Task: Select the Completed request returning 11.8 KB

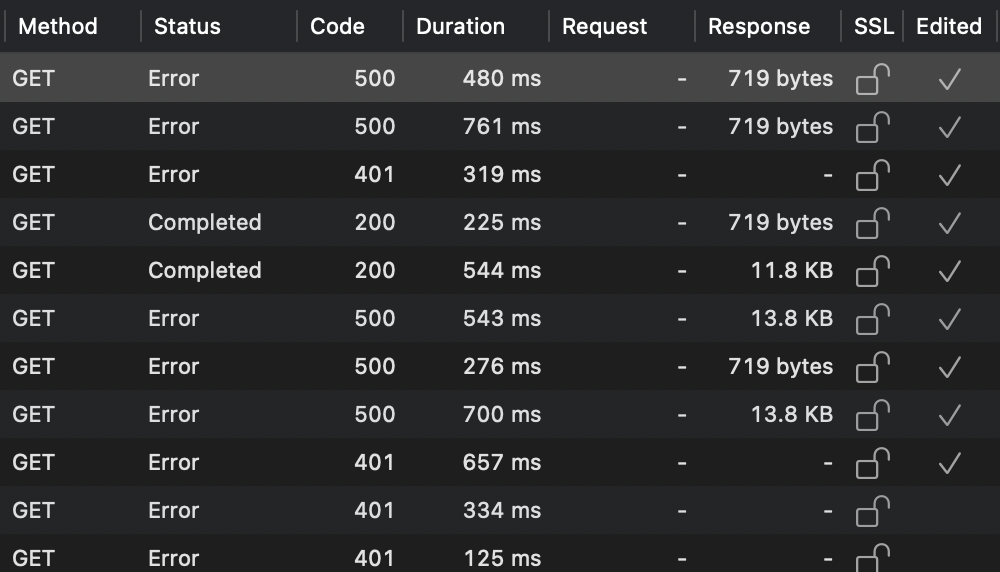Action: tap(400, 271)
